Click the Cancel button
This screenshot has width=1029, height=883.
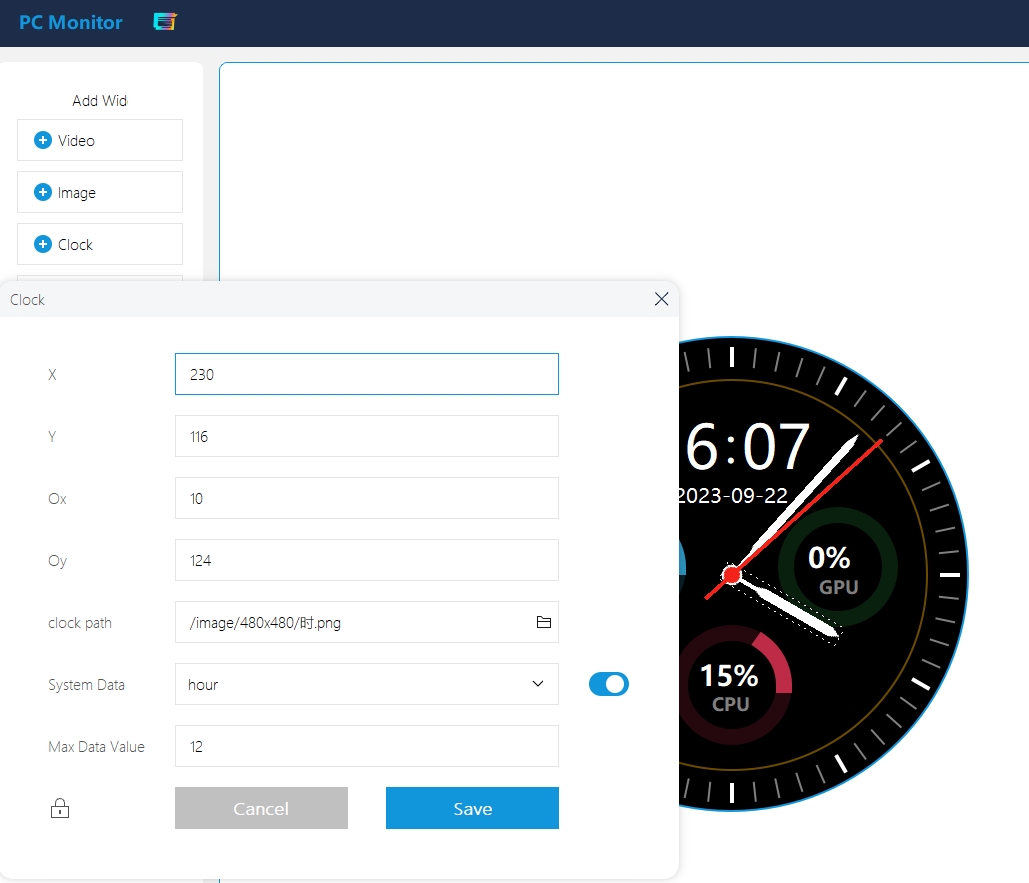[x=261, y=808]
